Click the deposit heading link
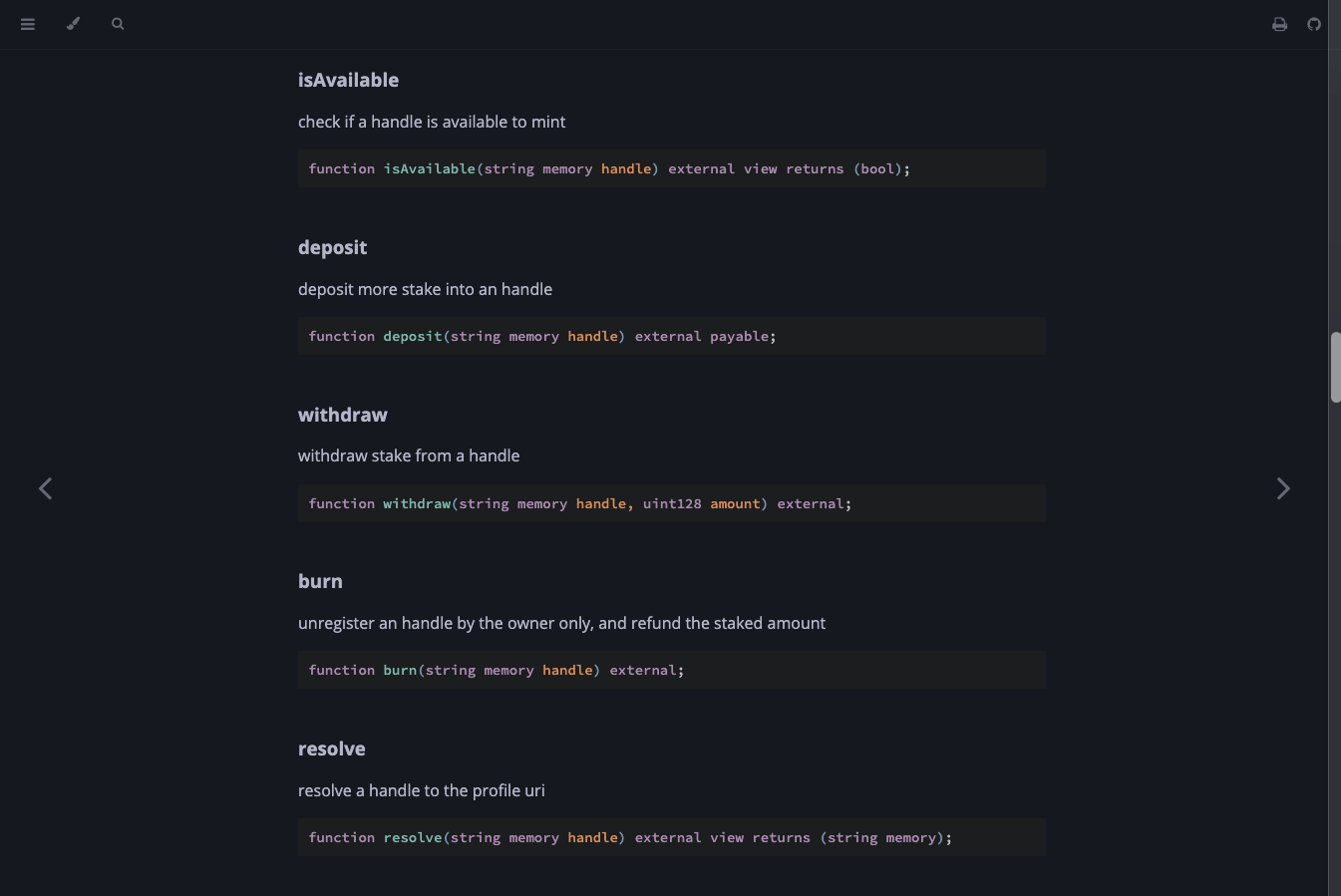 tap(332, 248)
